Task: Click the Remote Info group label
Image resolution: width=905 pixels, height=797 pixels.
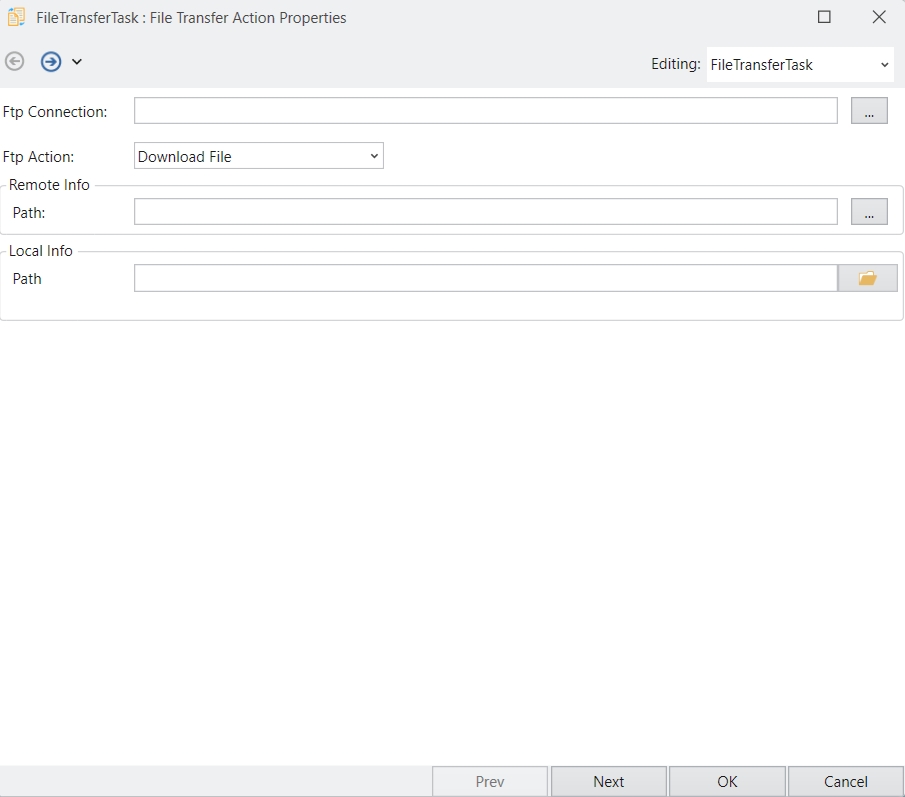Action: tap(49, 185)
